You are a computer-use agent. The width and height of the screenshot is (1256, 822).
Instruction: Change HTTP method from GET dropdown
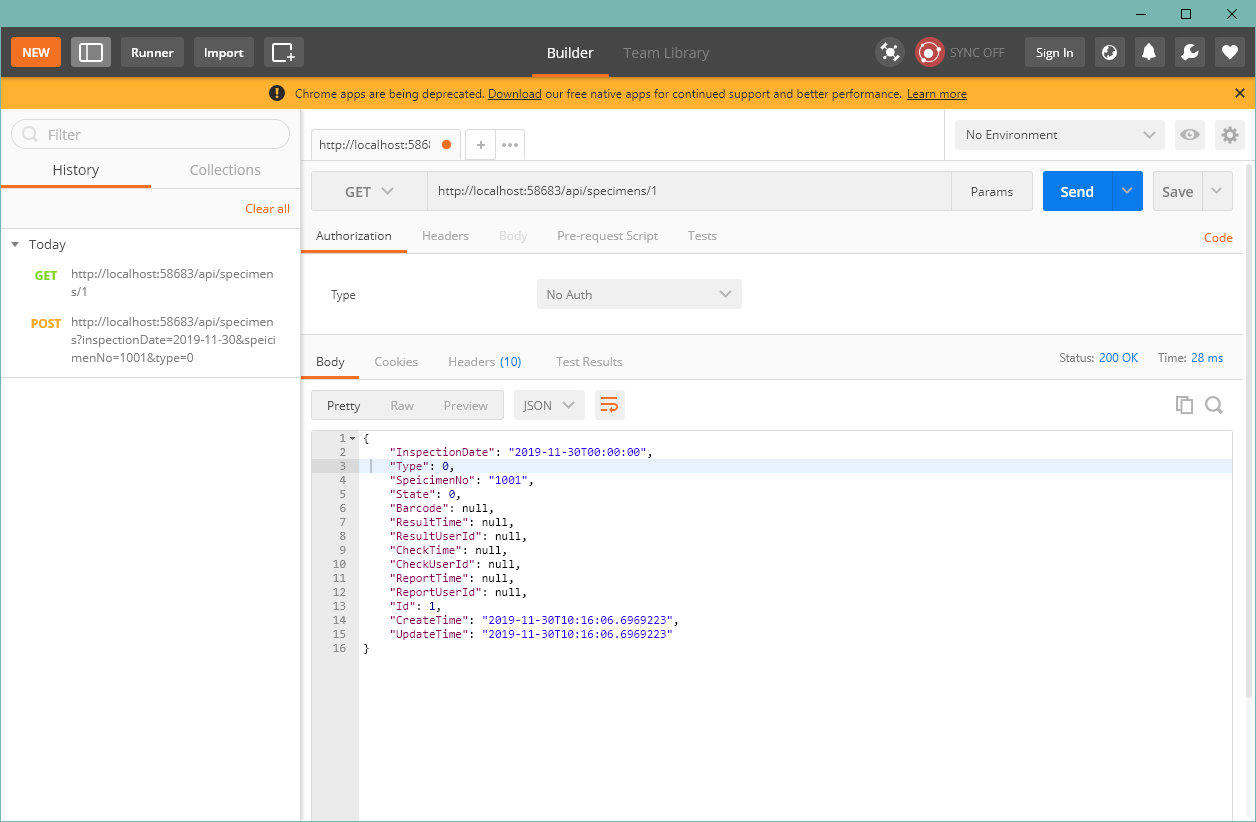(369, 191)
